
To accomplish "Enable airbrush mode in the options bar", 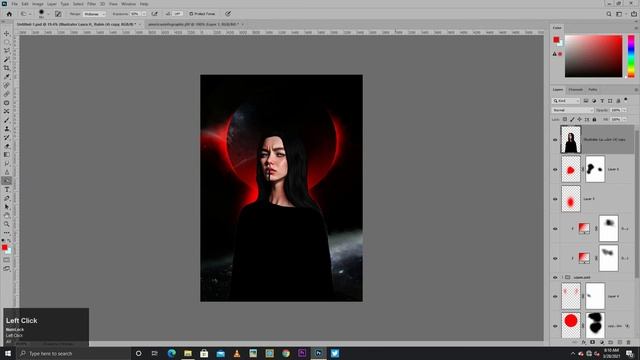I will tap(155, 14).
